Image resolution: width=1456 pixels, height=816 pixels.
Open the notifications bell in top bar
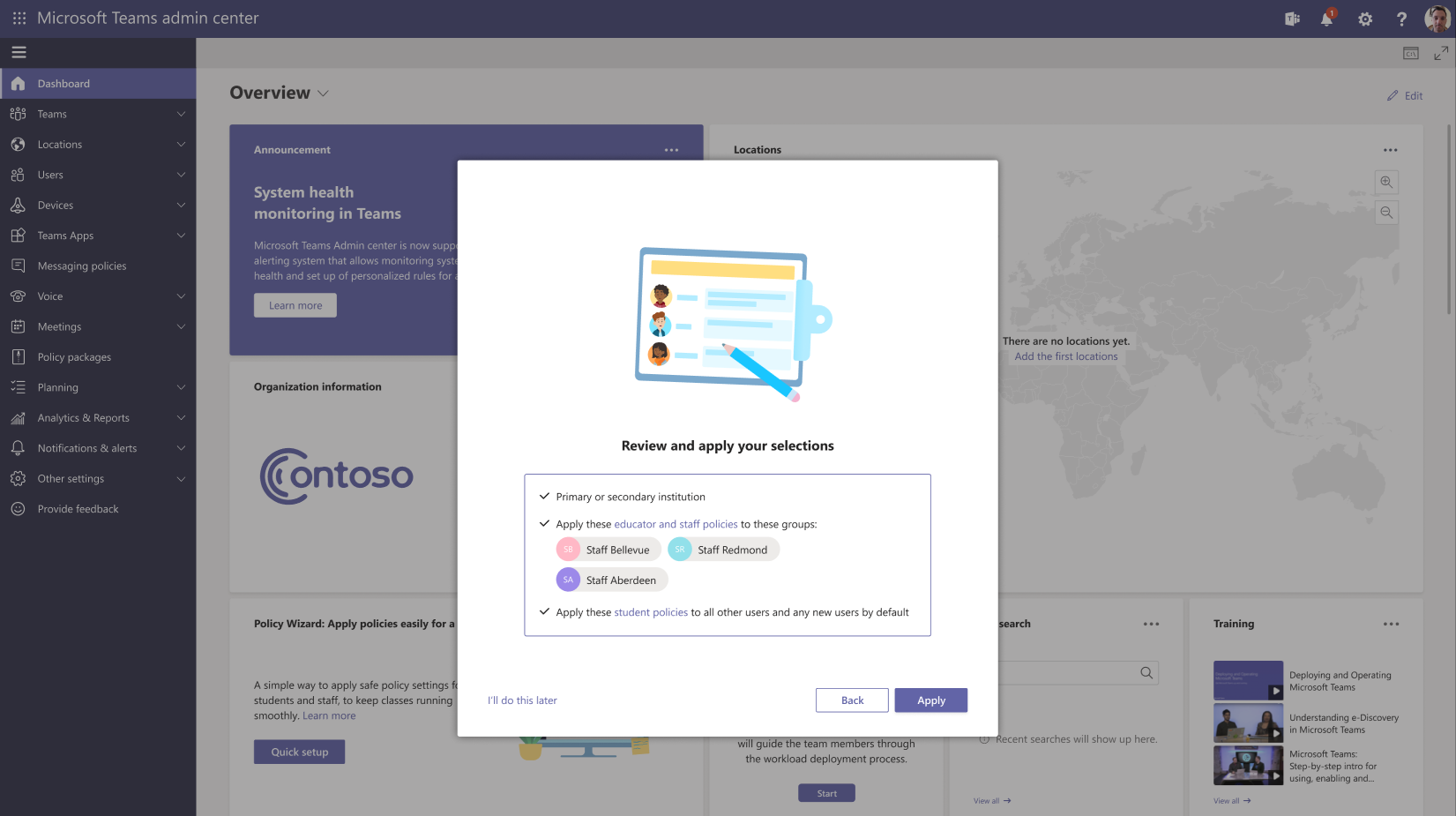(x=1327, y=19)
